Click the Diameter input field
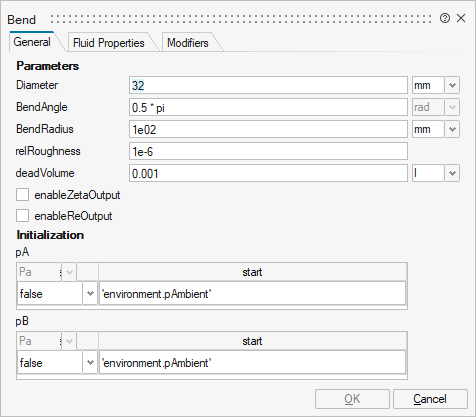Screen dimensions: 476x417 pyautogui.click(x=268, y=85)
